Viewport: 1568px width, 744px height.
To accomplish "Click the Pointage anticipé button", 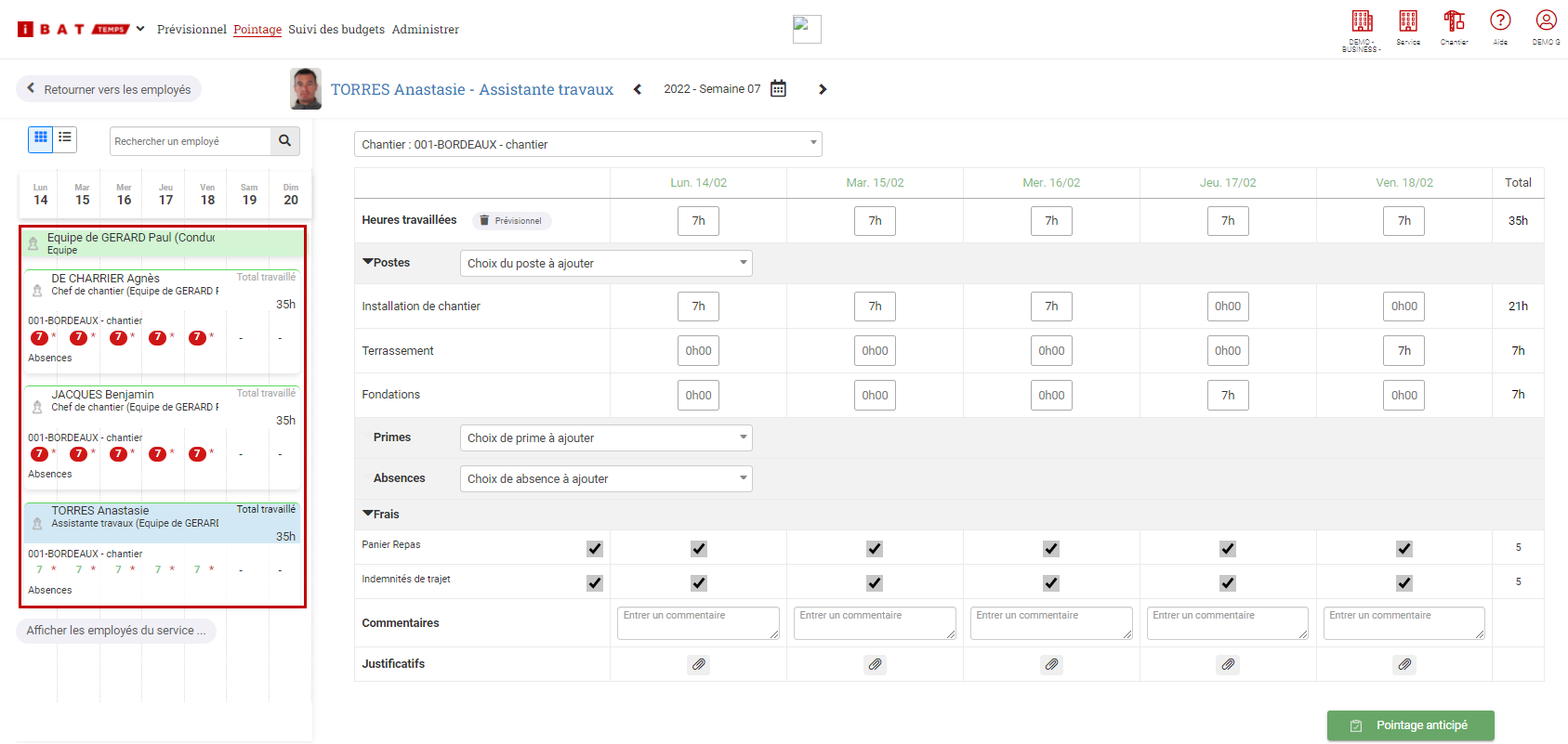I will coord(1411,725).
